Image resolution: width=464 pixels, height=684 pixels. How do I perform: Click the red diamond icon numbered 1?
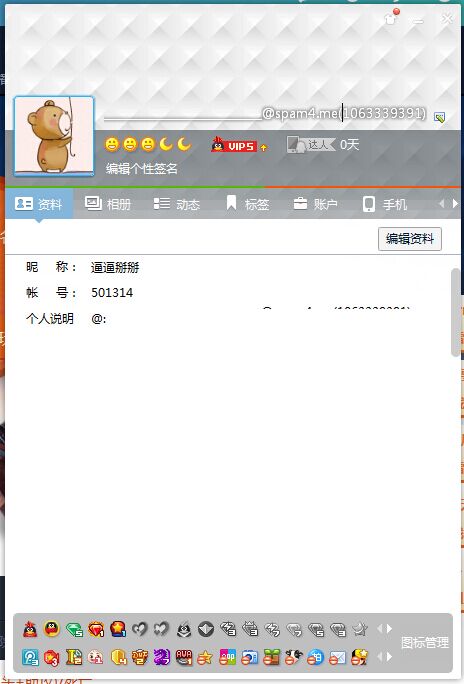(x=96, y=629)
